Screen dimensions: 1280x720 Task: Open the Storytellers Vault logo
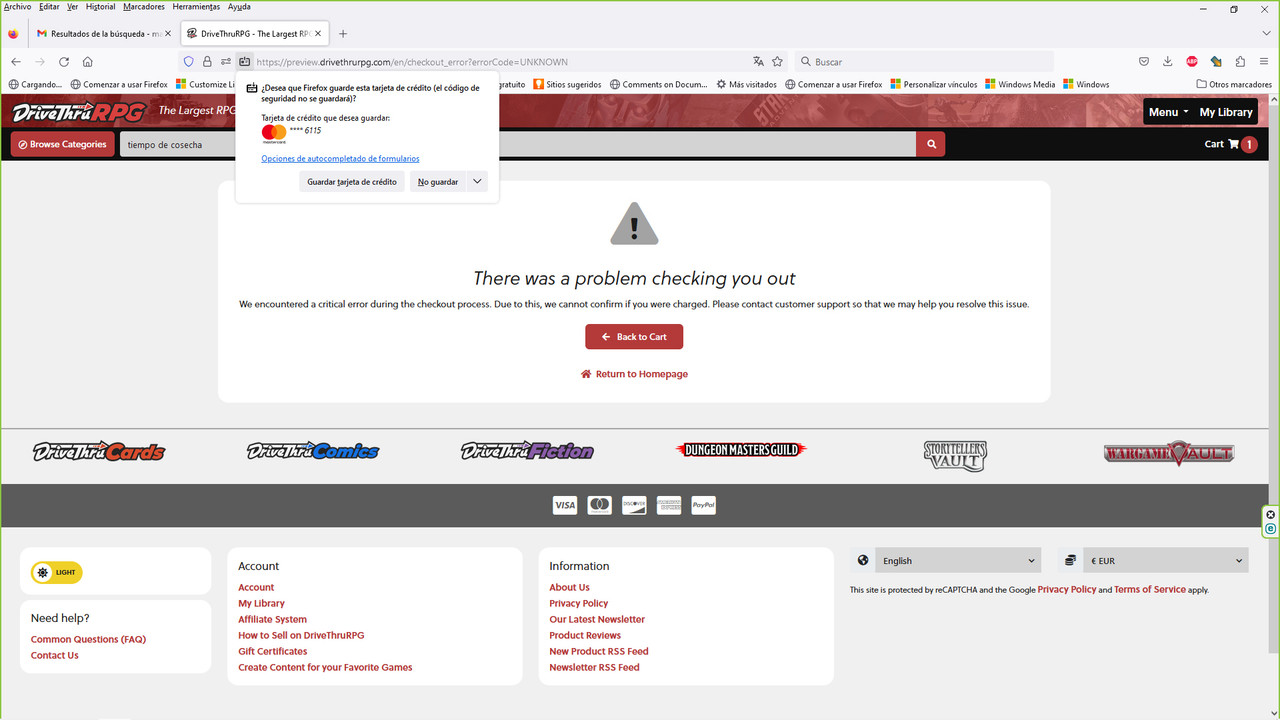click(x=955, y=455)
